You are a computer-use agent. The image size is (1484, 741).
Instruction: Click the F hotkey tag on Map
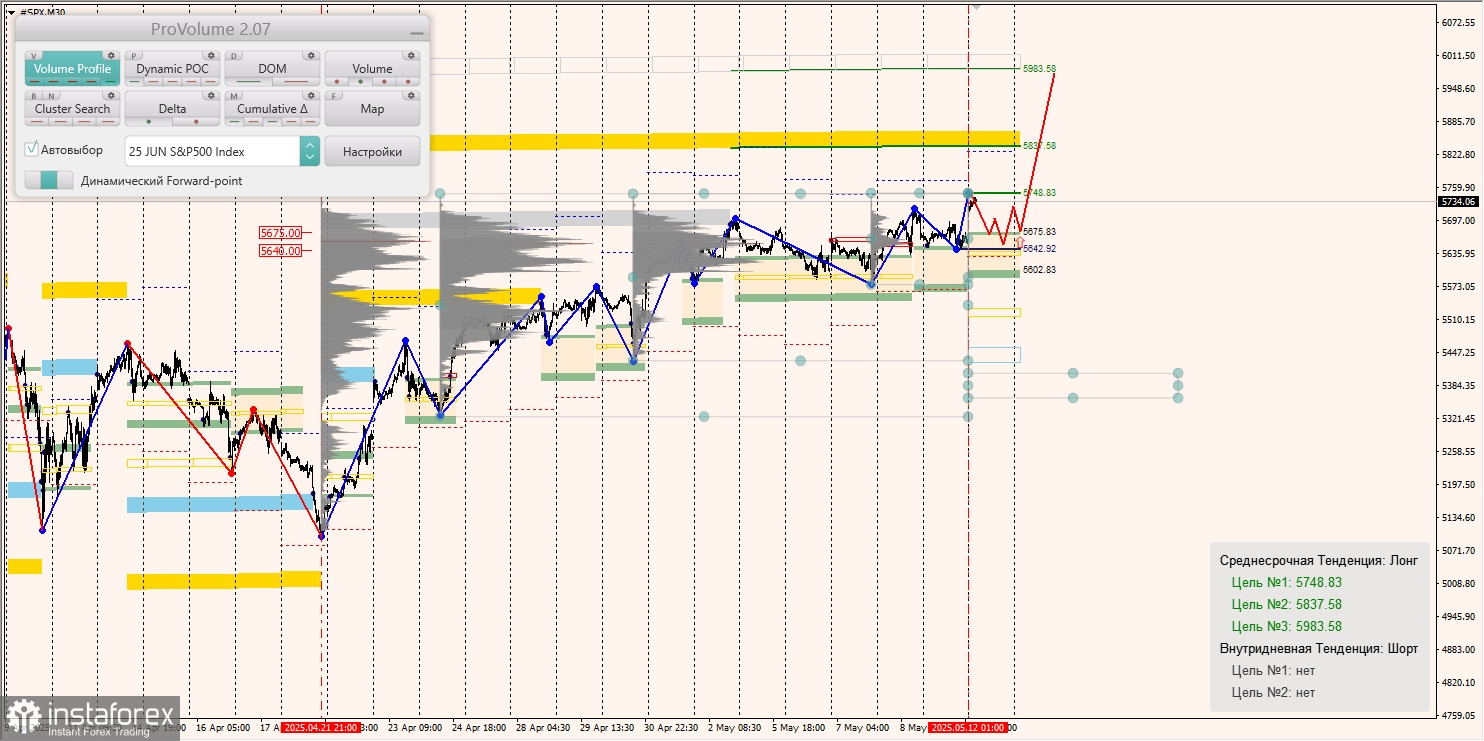click(334, 96)
